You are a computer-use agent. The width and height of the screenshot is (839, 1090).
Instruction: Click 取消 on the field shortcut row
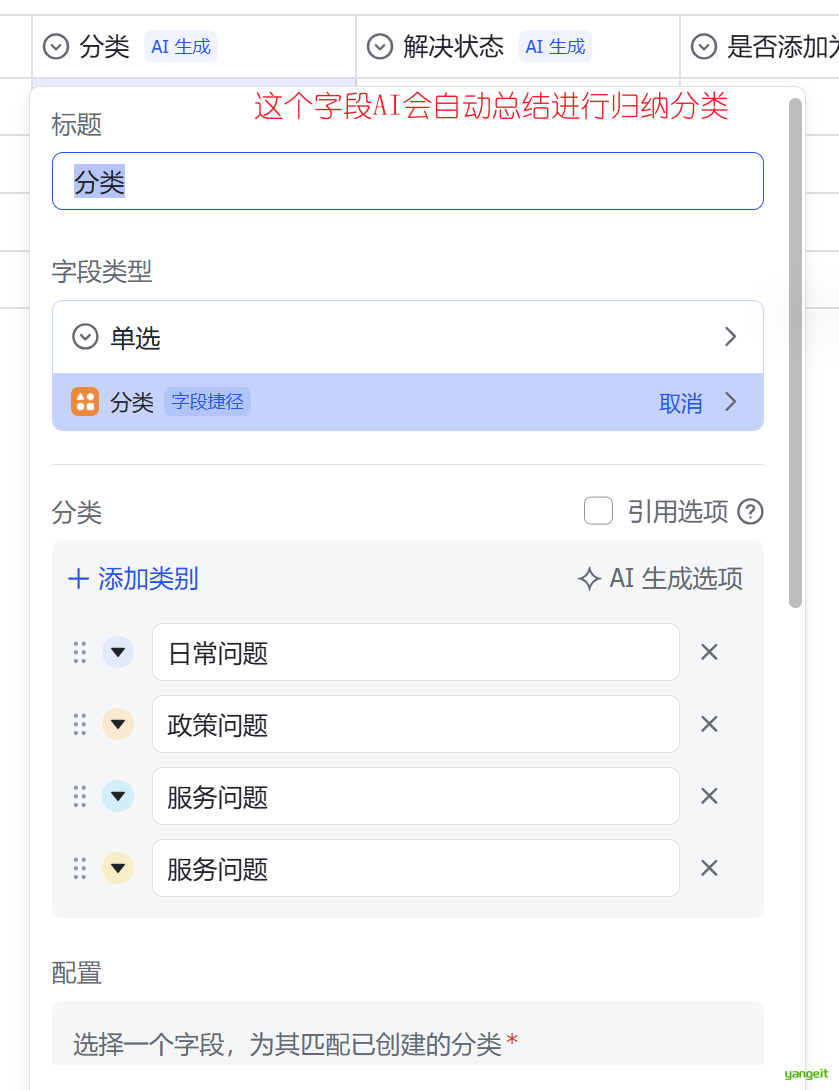coord(680,403)
